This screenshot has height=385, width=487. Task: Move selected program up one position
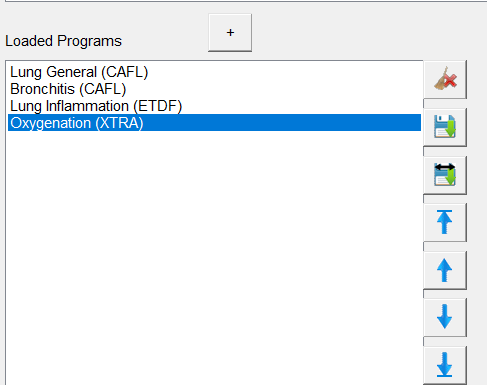[x=445, y=270]
